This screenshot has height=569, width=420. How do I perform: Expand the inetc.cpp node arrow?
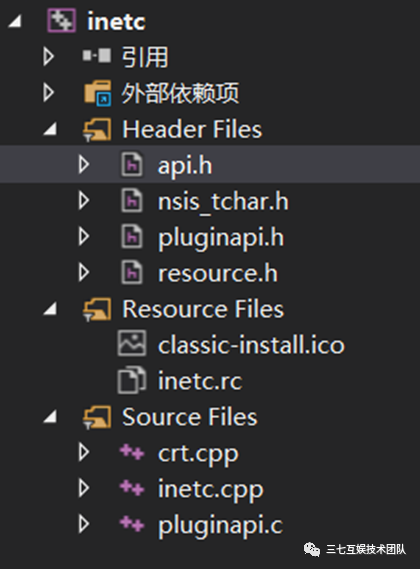[x=84, y=488]
